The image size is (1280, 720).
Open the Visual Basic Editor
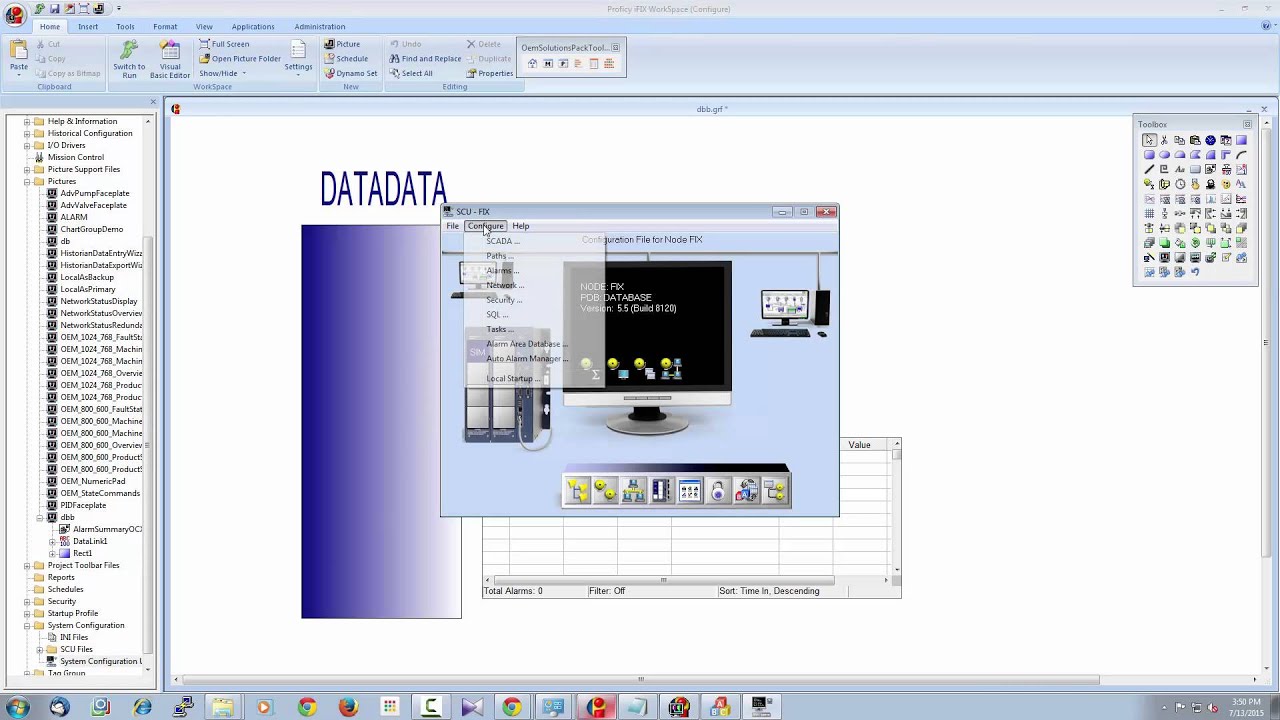click(170, 60)
